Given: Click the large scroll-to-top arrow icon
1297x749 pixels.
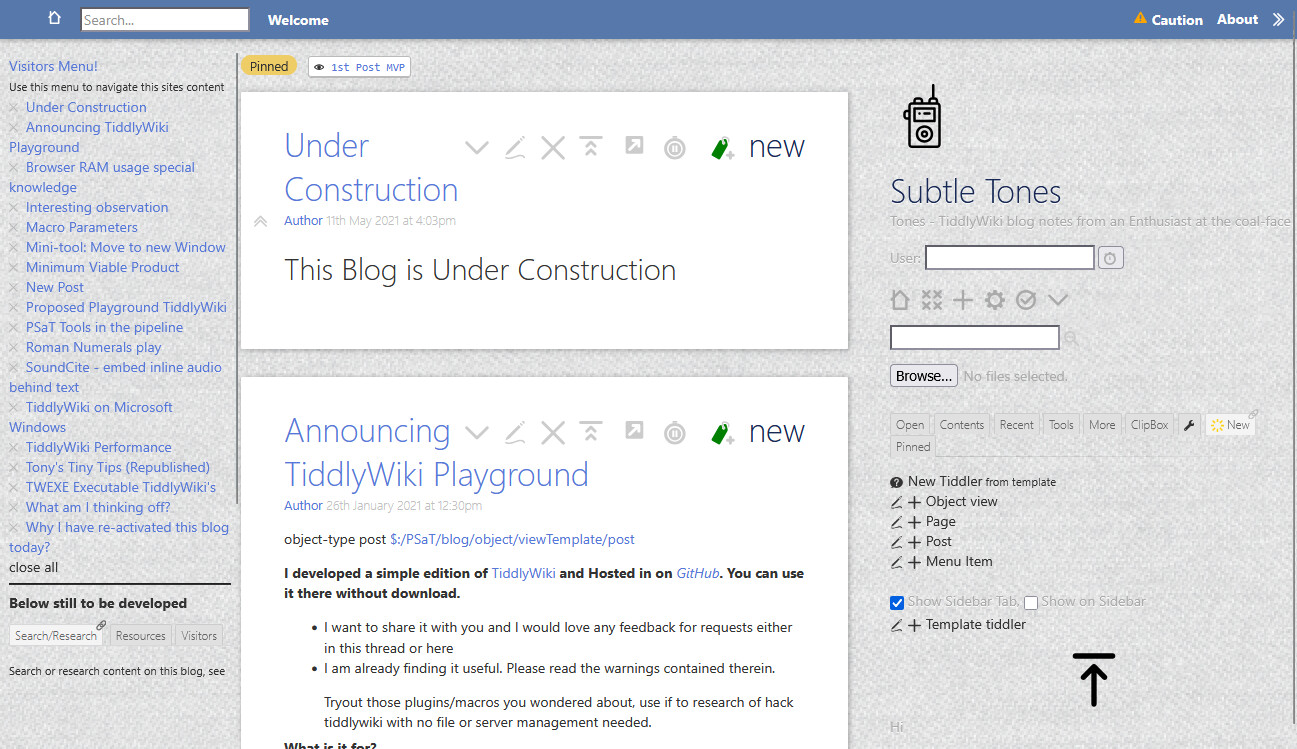Looking at the screenshot, I should pyautogui.click(x=1093, y=680).
